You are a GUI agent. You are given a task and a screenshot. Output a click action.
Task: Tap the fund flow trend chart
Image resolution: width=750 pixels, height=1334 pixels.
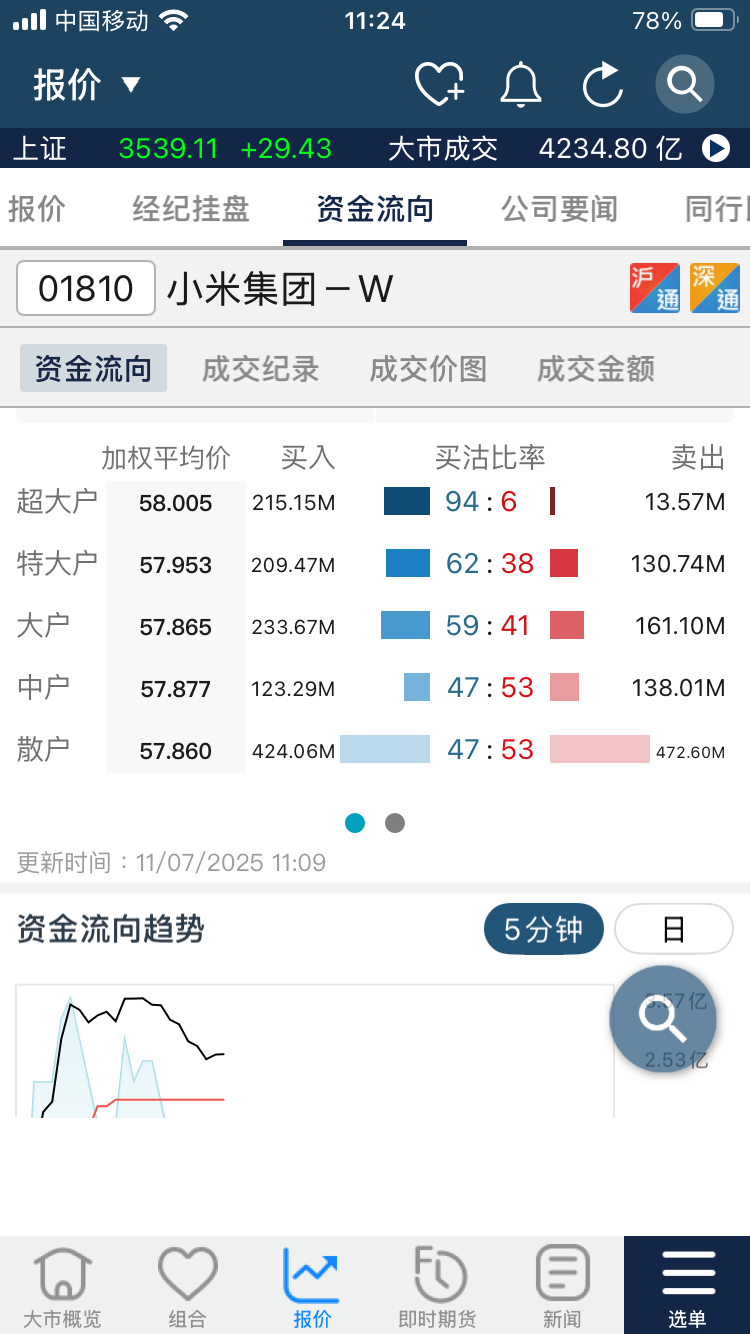(x=315, y=1050)
